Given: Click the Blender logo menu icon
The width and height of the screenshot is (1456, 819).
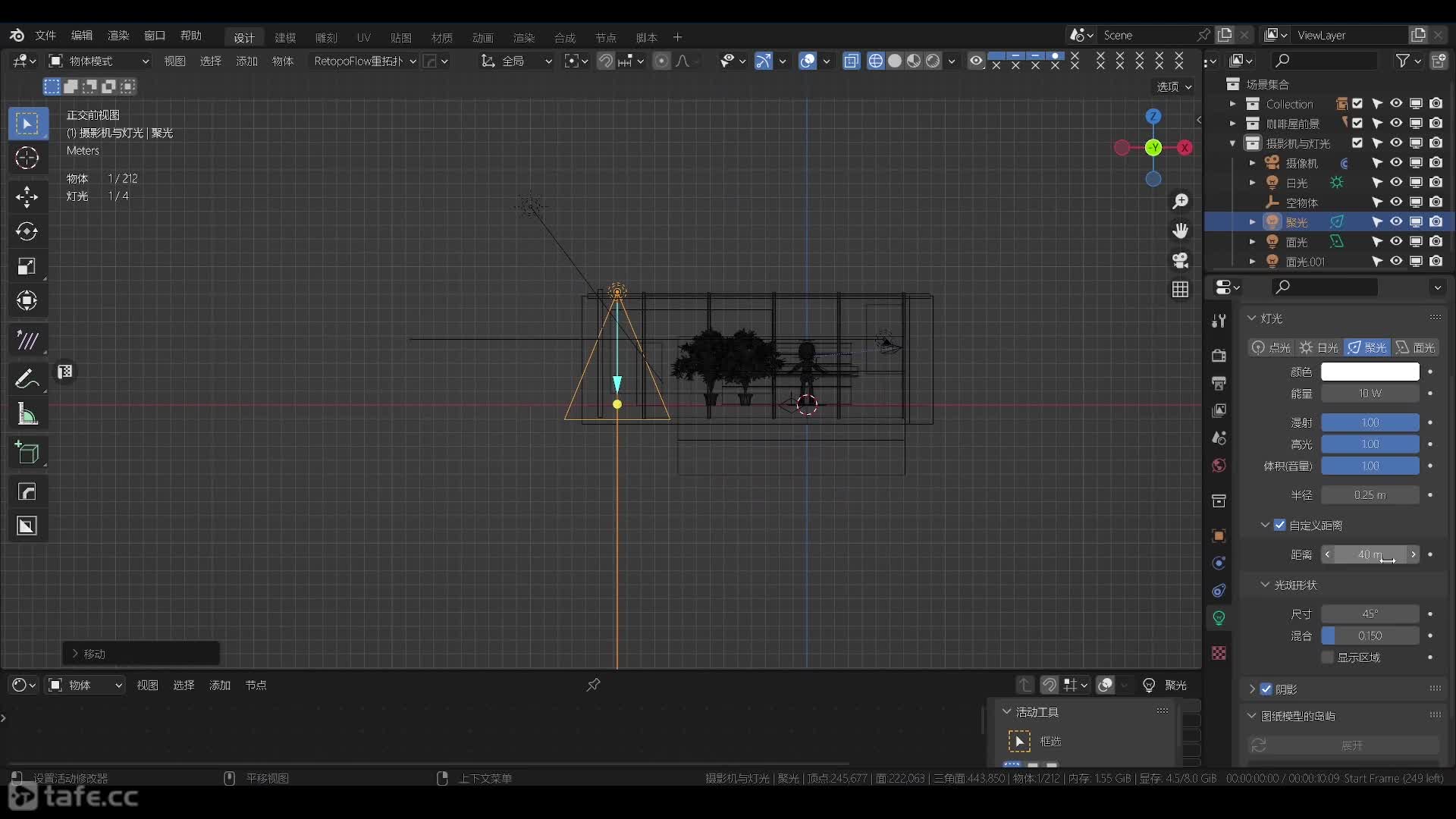Looking at the screenshot, I should point(17,36).
